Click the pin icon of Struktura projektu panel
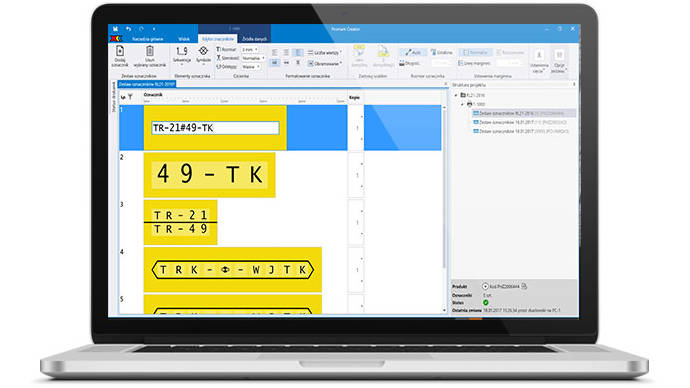 (574, 84)
